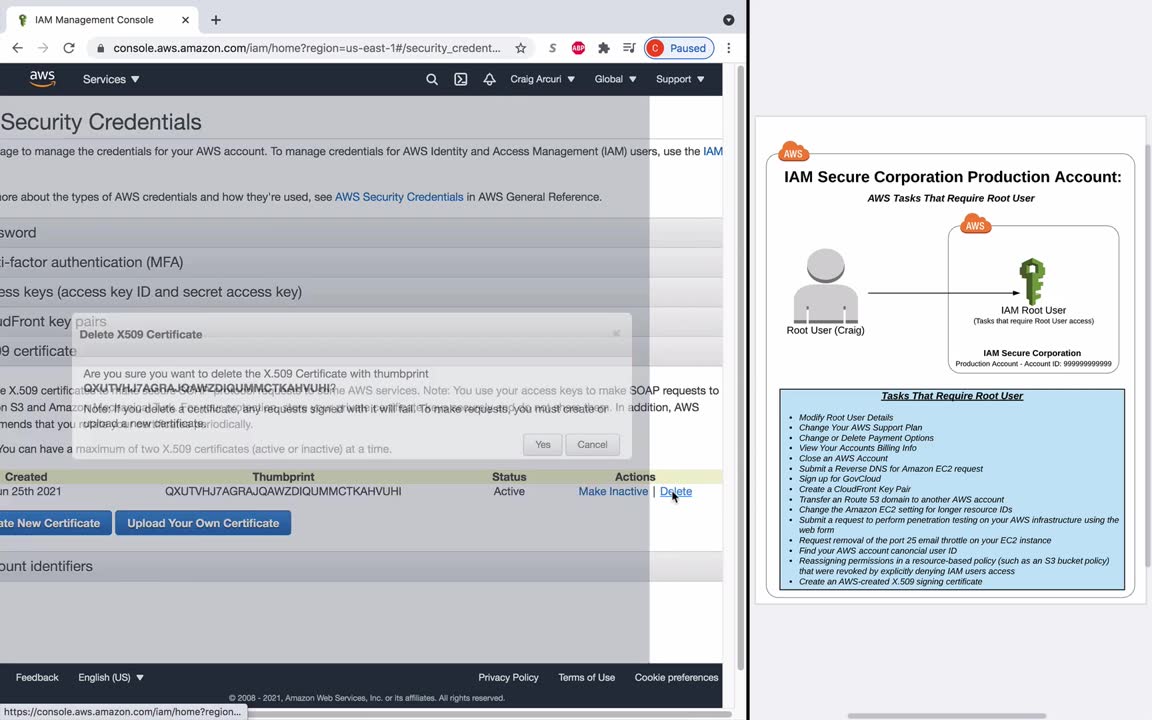Viewport: 1152px width, 720px height.
Task: Open the AWS Security Credentials link
Action: [399, 197]
